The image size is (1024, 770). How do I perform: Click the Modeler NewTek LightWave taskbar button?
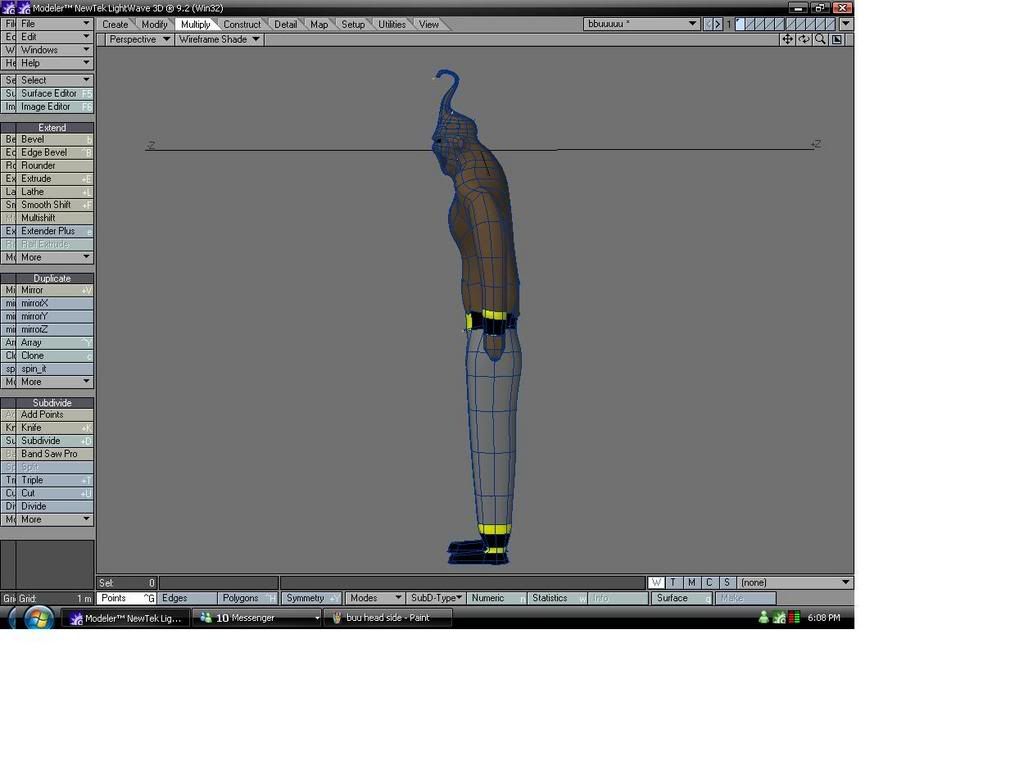(x=126, y=618)
